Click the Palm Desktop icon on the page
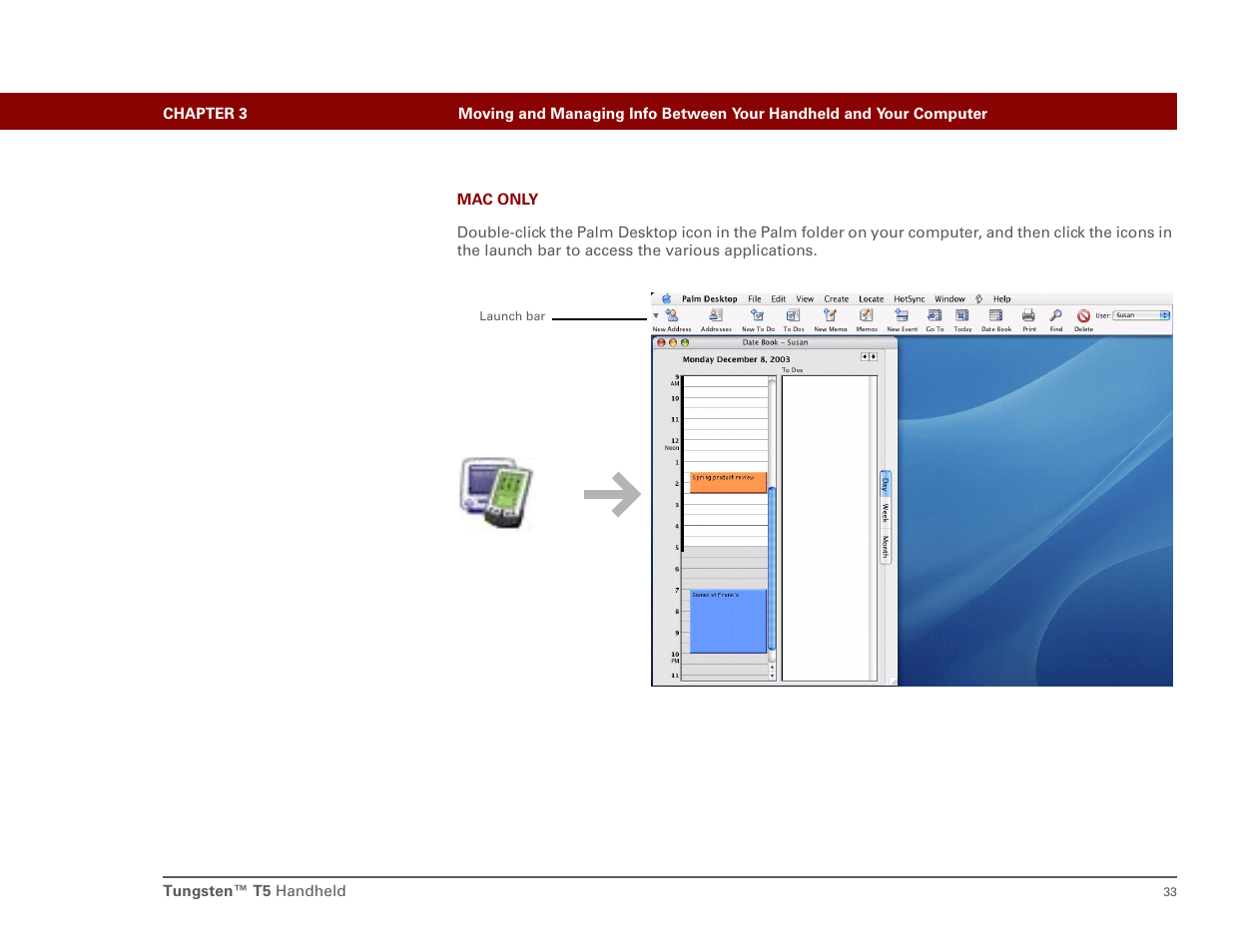 coord(496,493)
